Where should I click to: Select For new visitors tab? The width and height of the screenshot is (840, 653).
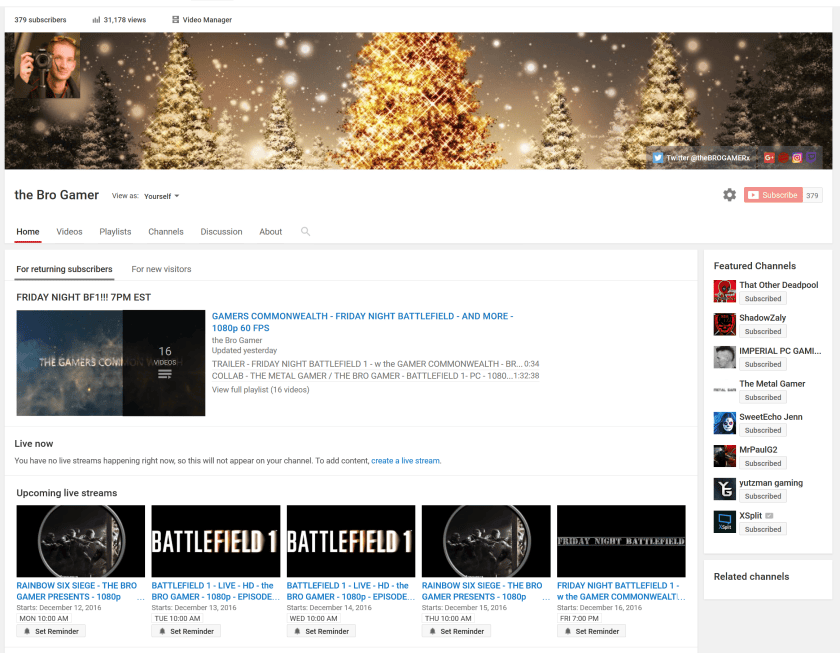[x=161, y=269]
